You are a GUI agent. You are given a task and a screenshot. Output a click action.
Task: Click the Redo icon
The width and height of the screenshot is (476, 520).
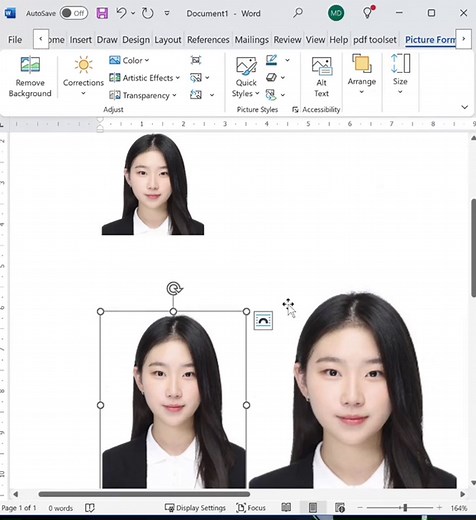[148, 13]
